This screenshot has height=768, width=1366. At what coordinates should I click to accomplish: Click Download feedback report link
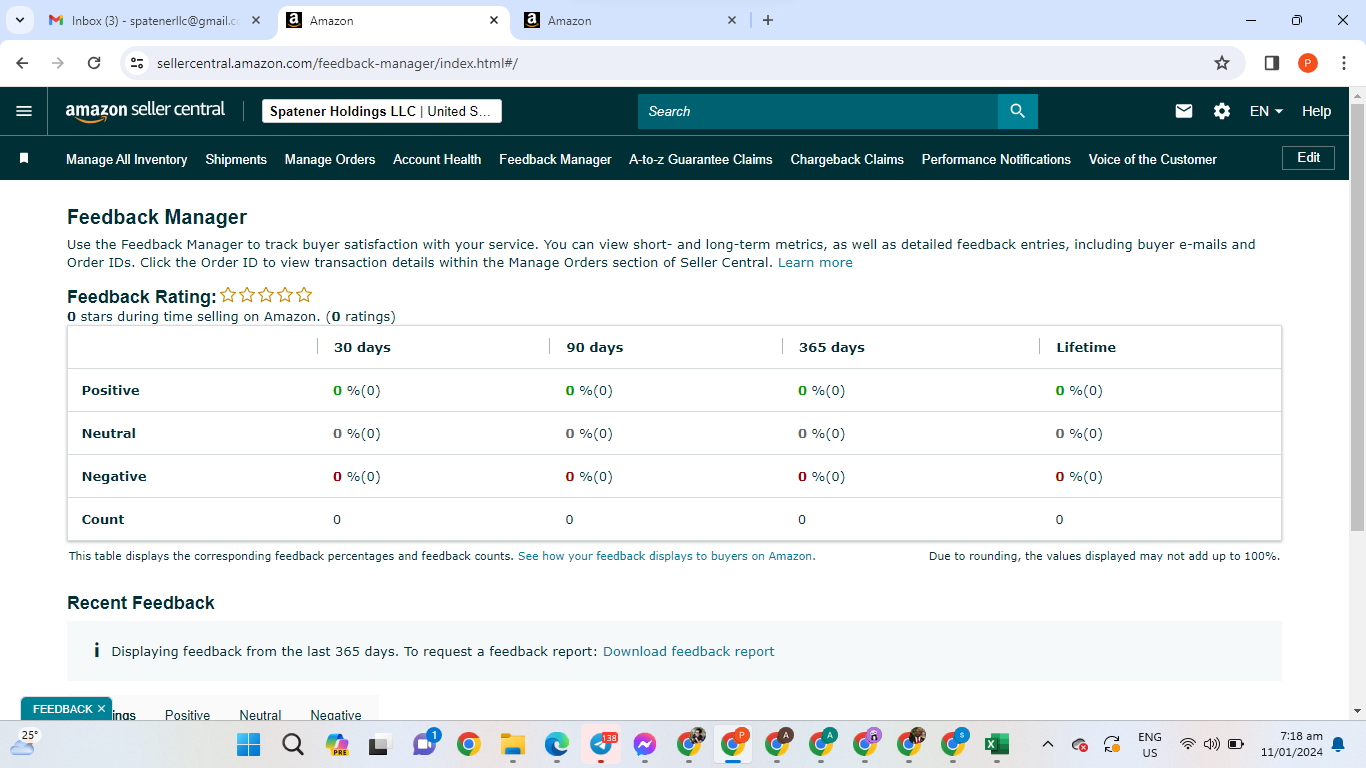tap(689, 651)
